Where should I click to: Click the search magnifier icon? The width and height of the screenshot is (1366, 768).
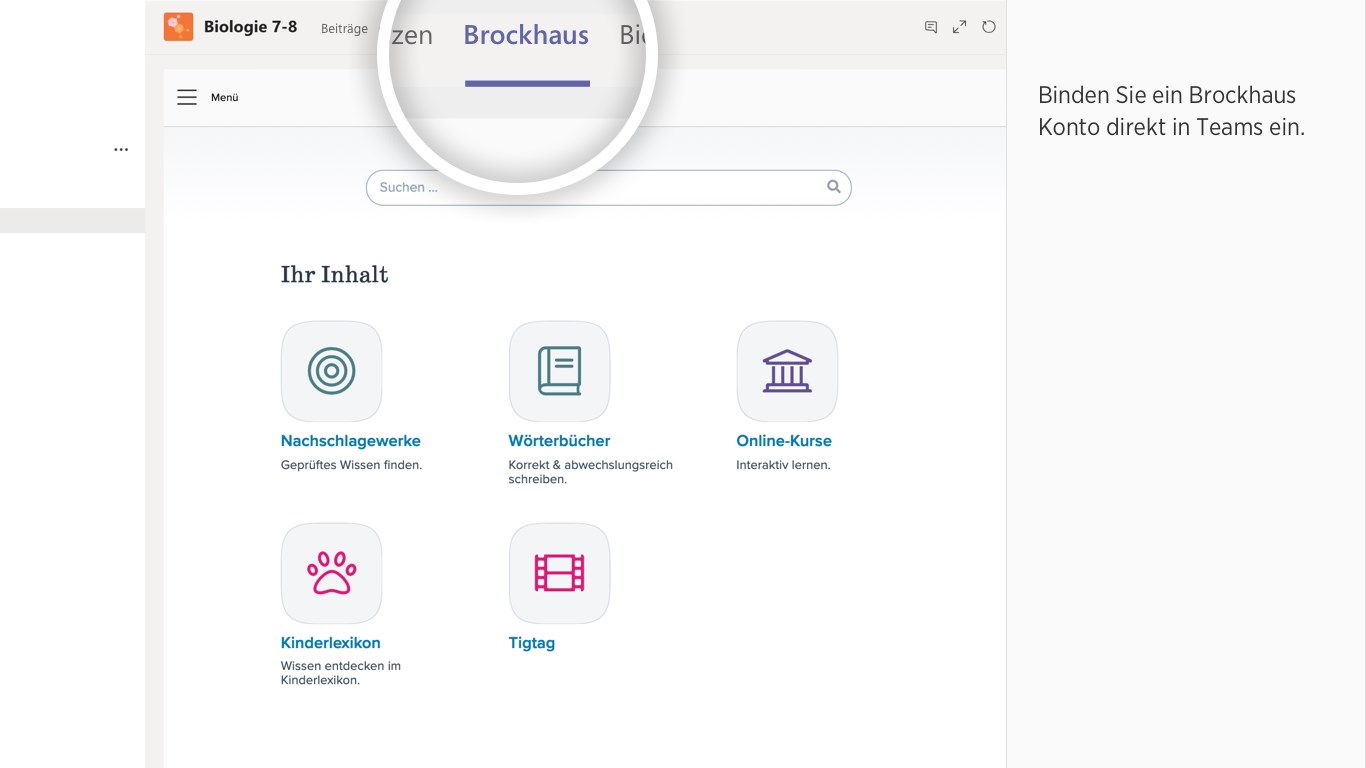pyautogui.click(x=834, y=187)
